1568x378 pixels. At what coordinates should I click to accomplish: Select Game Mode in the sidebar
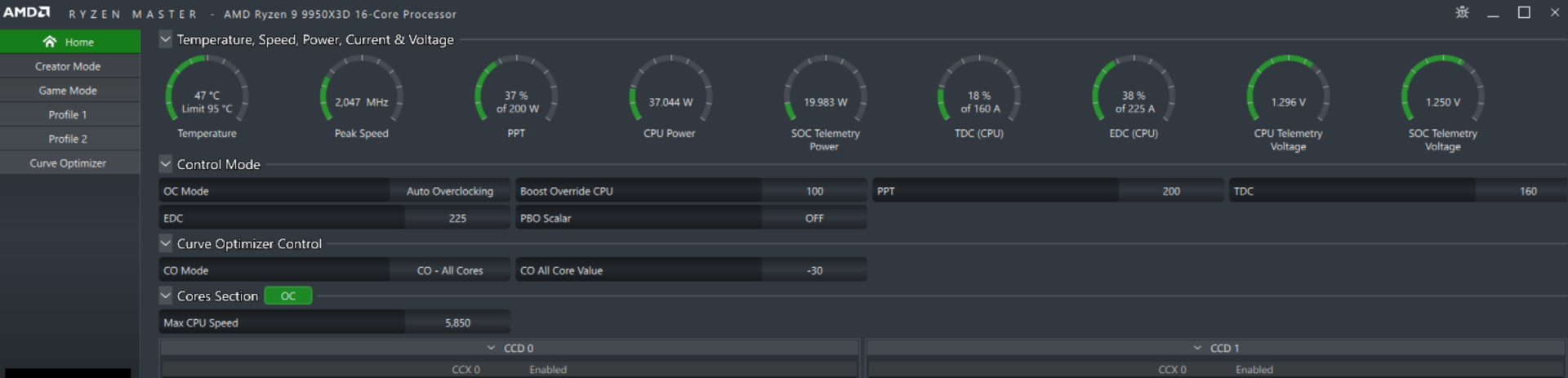68,91
